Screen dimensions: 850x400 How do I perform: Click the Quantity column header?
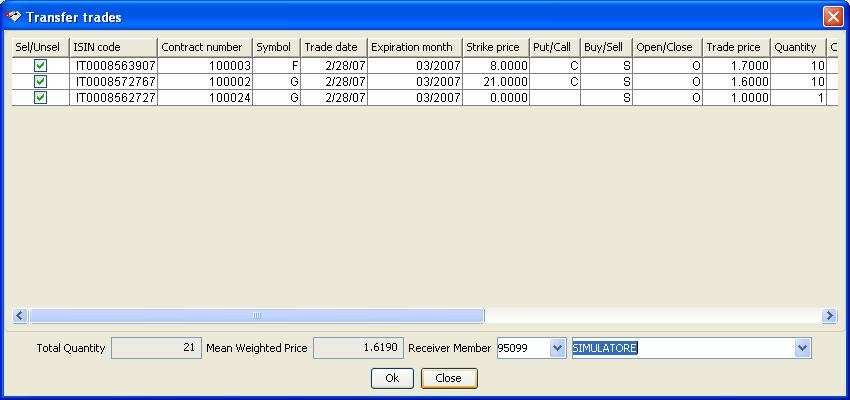tap(799, 47)
